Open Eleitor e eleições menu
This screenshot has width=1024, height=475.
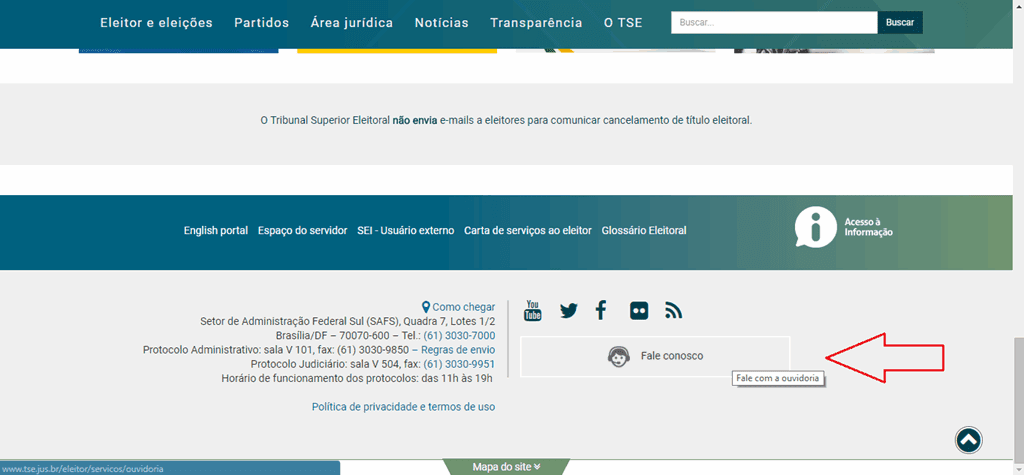click(156, 23)
